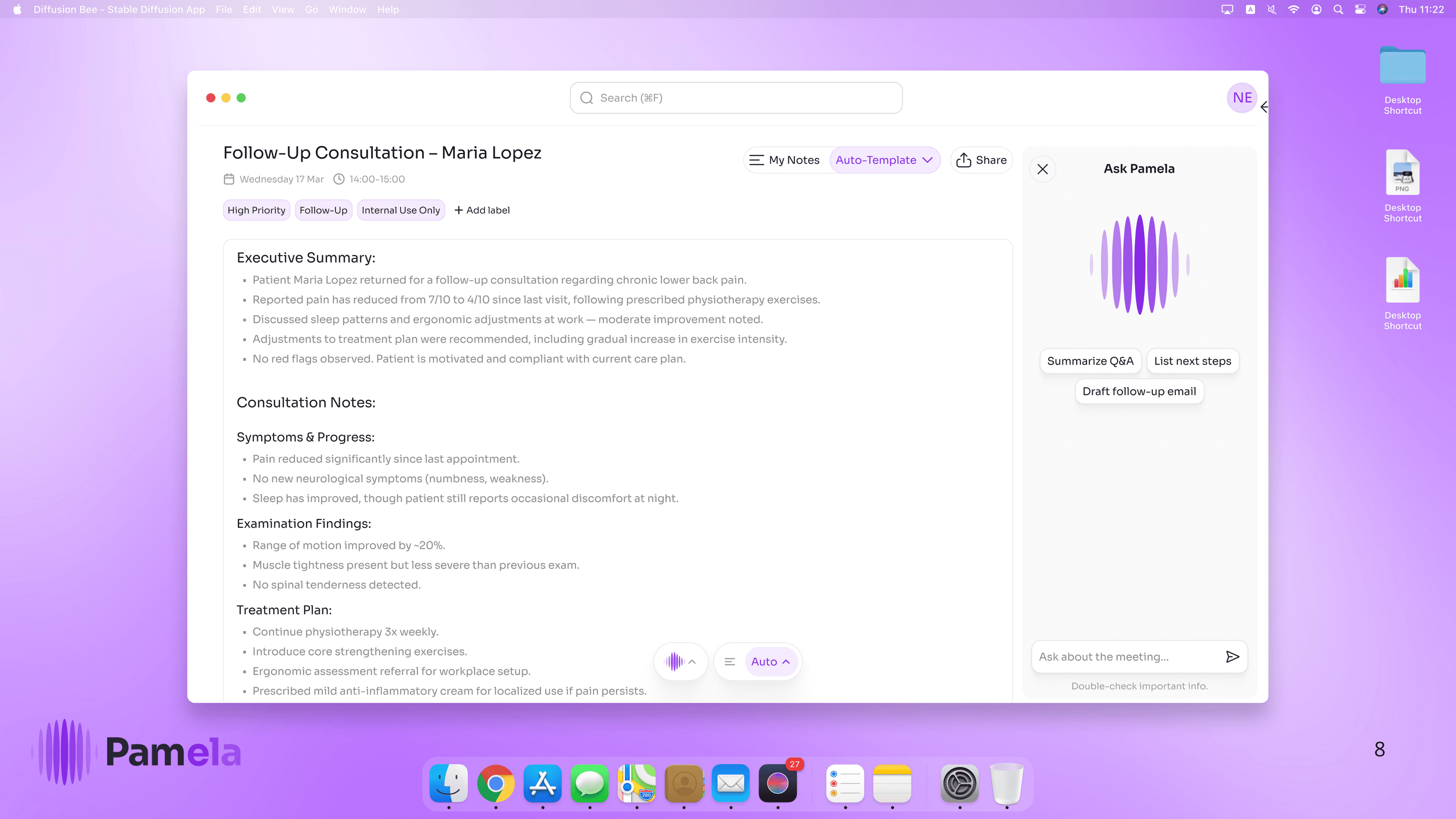This screenshot has width=1456, height=819.
Task: Click the send arrow in Ask Pamela
Action: point(1232,656)
